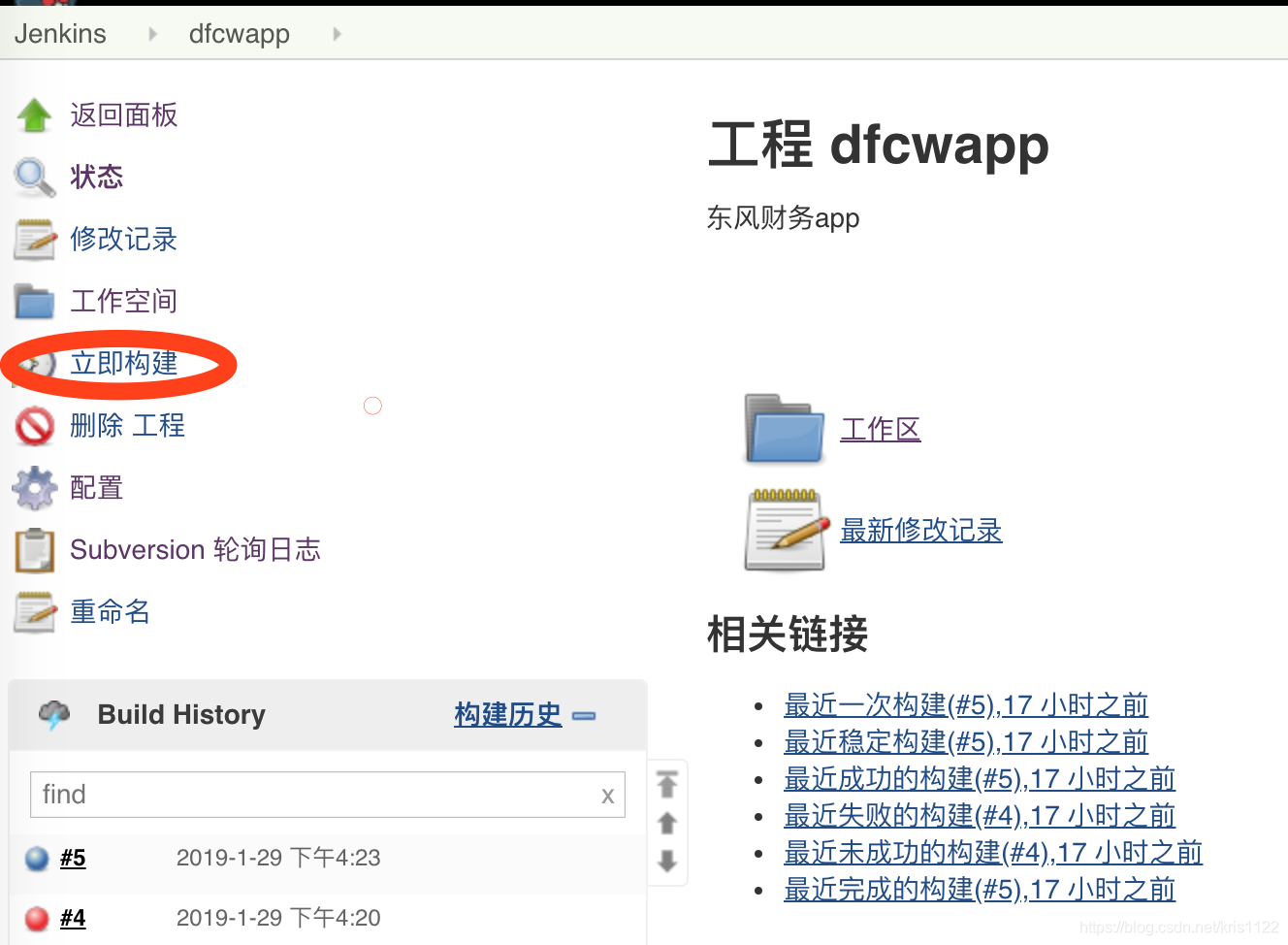The width and height of the screenshot is (1288, 945).
Task: Open 配置 settings link
Action: click(x=97, y=488)
